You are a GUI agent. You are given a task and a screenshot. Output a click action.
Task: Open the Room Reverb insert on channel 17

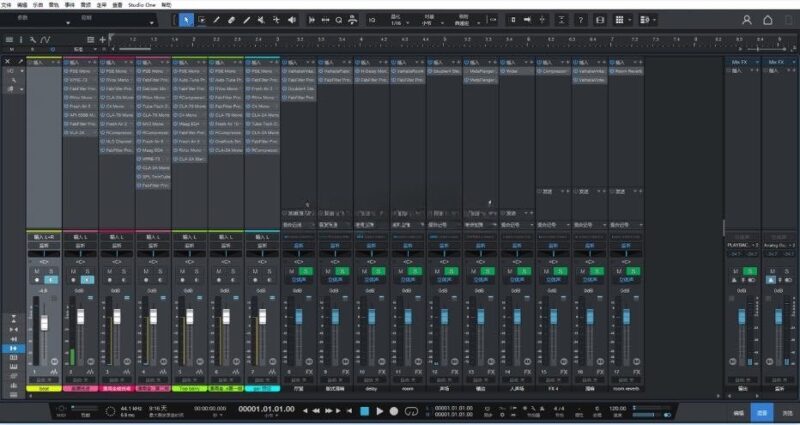627,71
